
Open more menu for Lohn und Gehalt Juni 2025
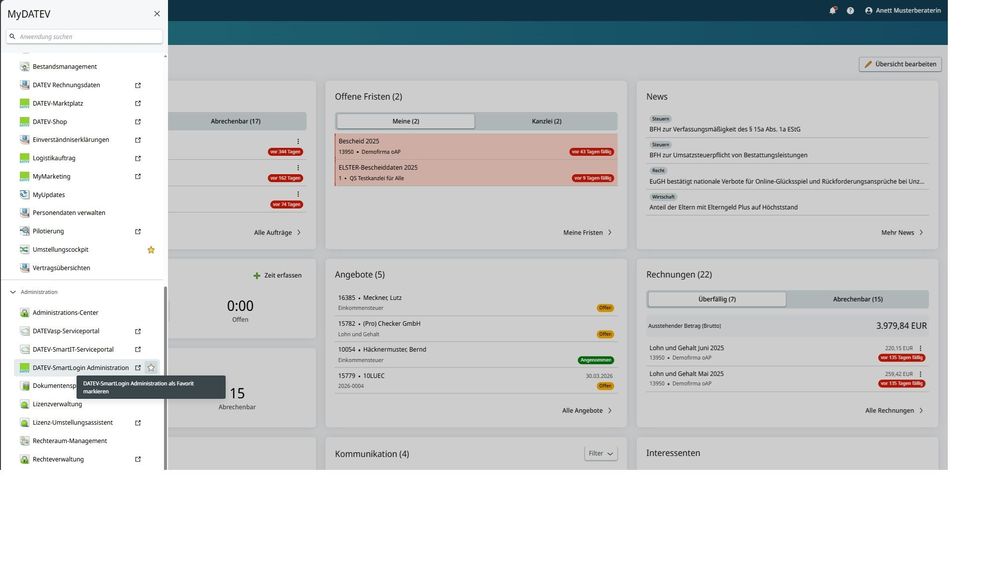click(x=921, y=348)
